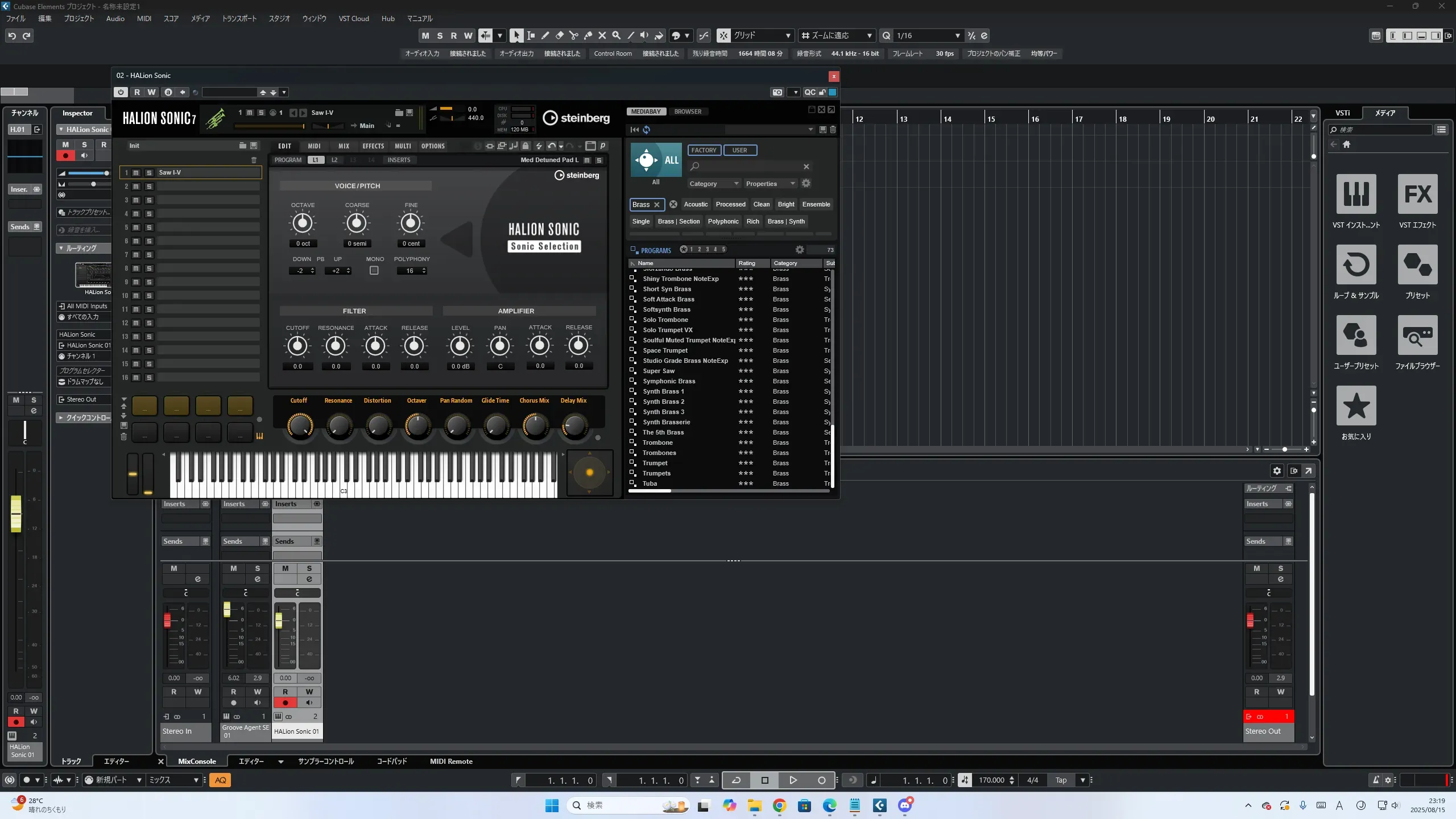Open the Category filter dropdown
Viewport: 1456px width, 819px height.
(x=713, y=184)
